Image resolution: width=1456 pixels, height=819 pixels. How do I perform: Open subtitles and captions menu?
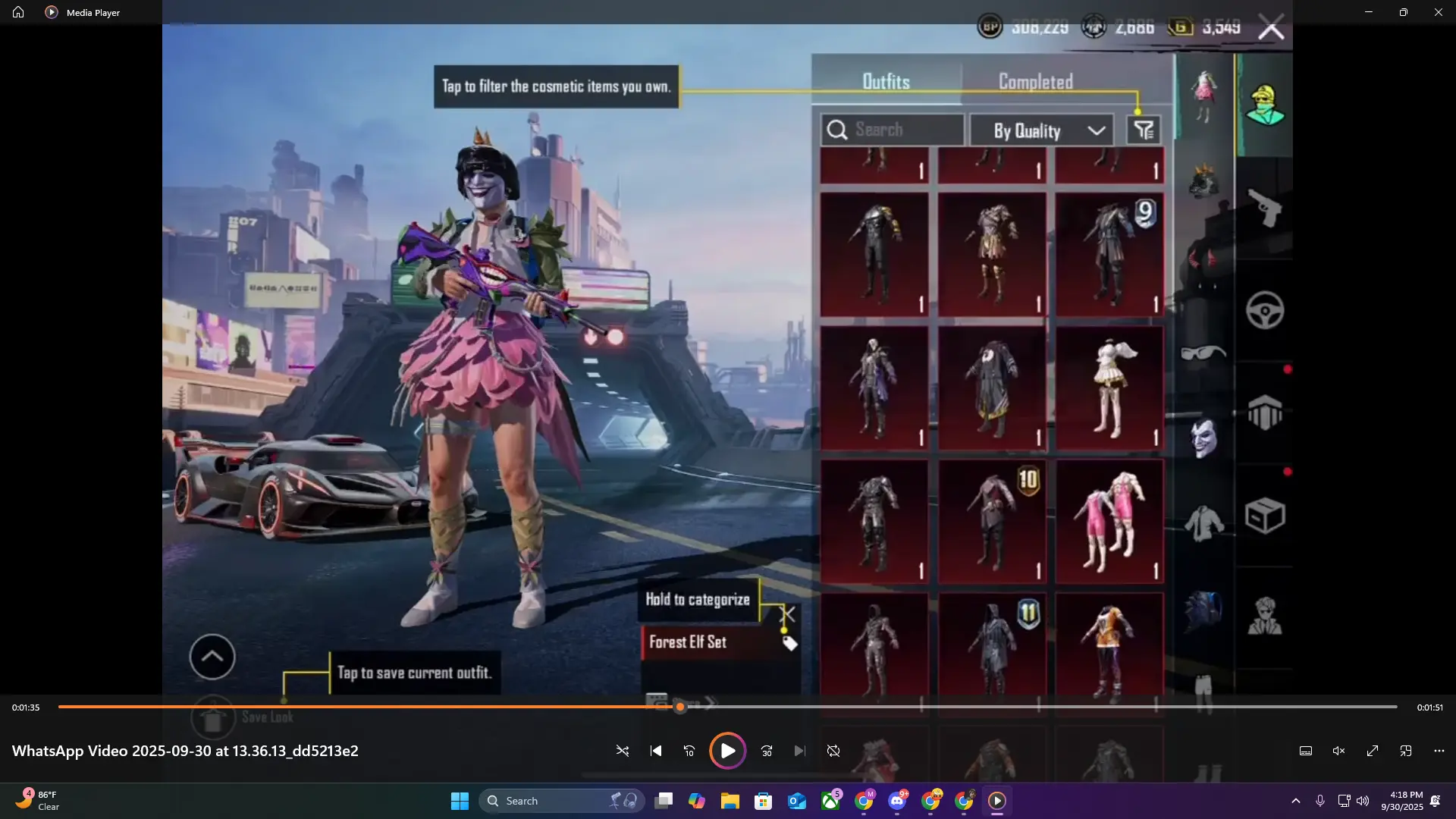click(x=1306, y=751)
